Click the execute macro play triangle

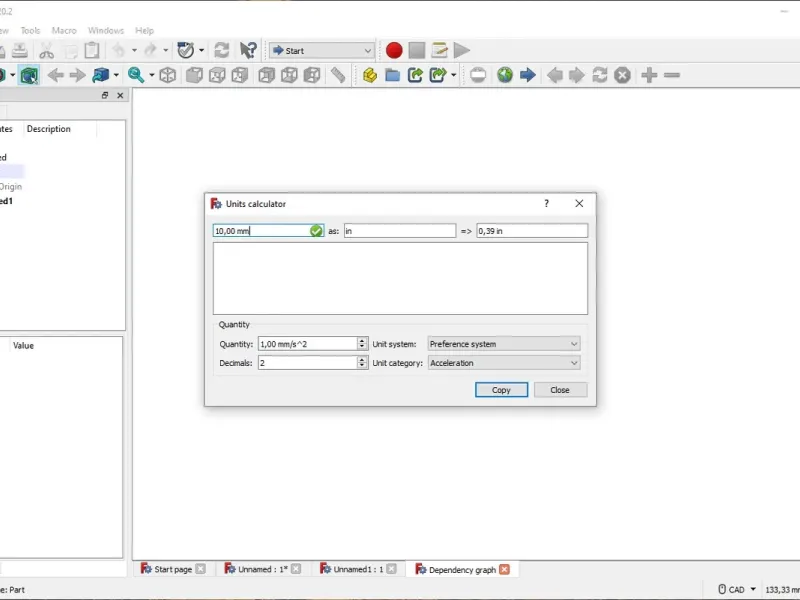[x=462, y=51]
